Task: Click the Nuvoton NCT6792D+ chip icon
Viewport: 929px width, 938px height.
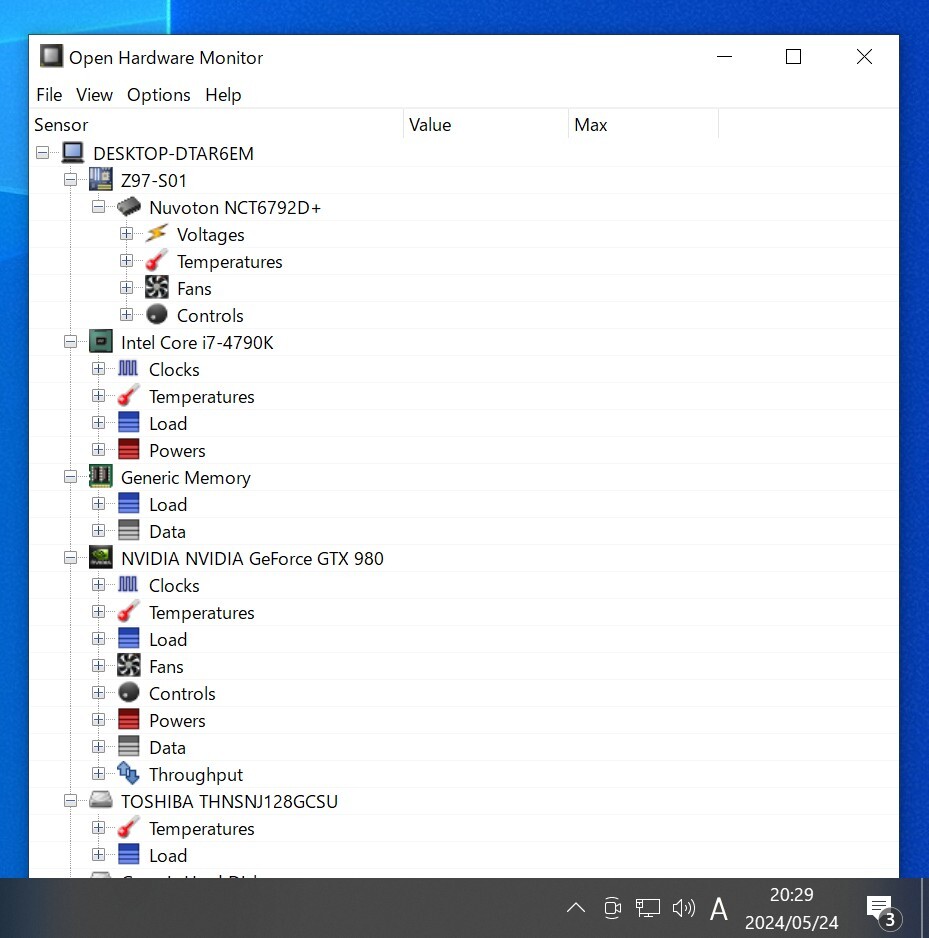Action: [x=129, y=207]
